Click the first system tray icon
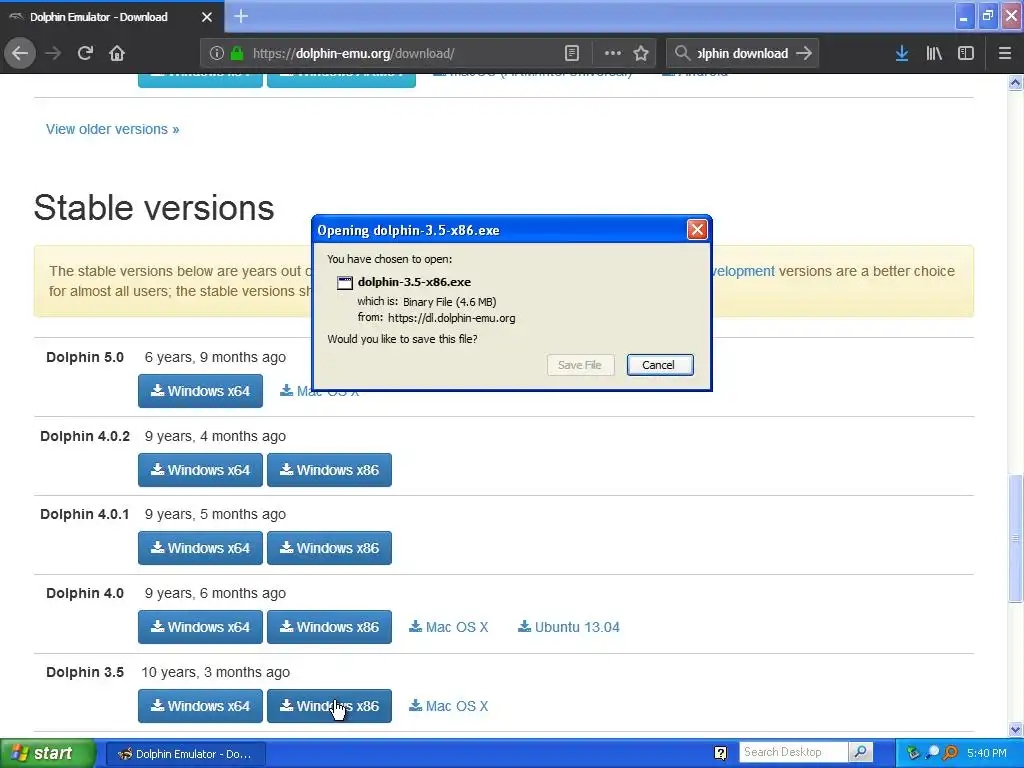 [913, 753]
